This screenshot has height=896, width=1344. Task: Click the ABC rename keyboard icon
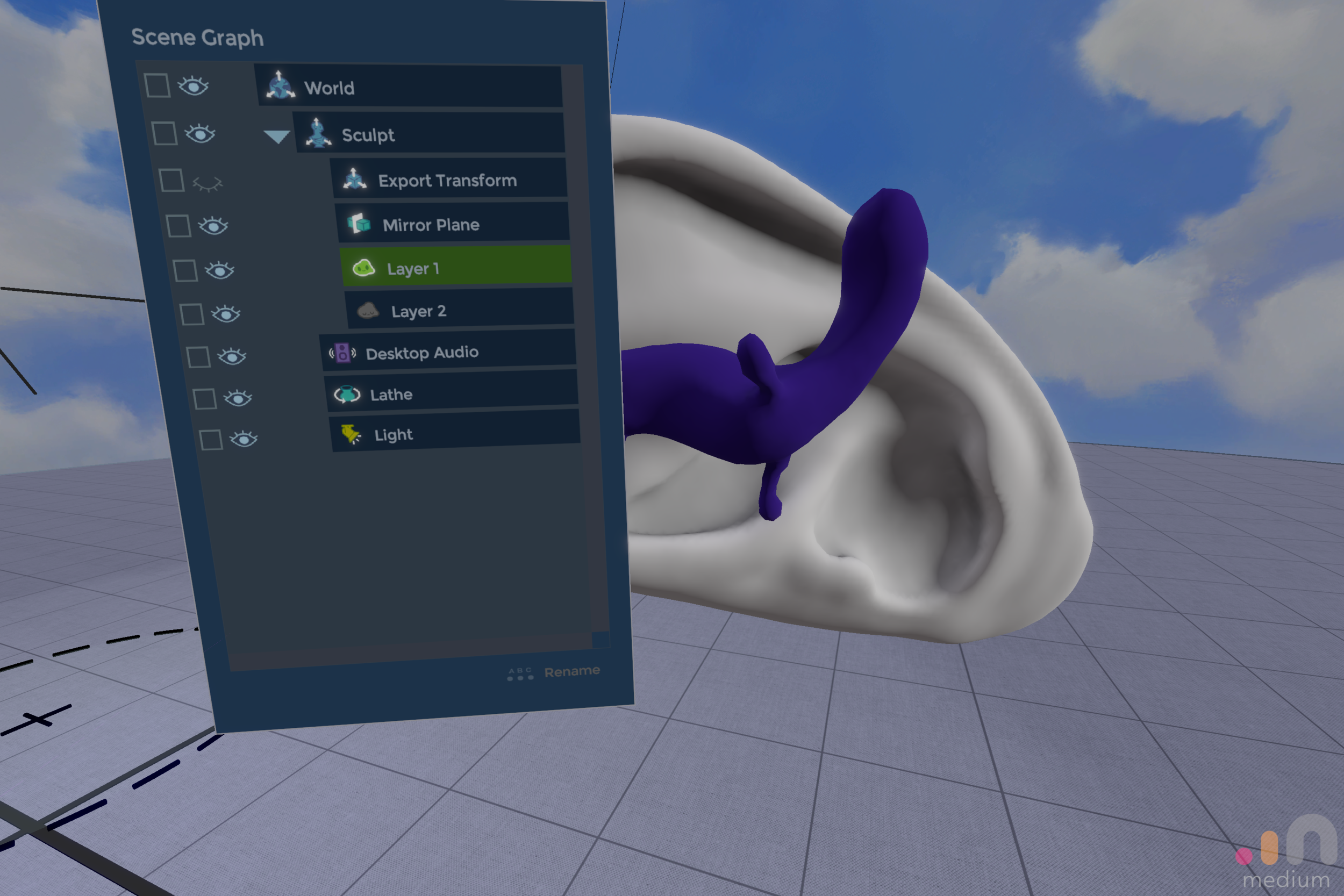(x=520, y=673)
